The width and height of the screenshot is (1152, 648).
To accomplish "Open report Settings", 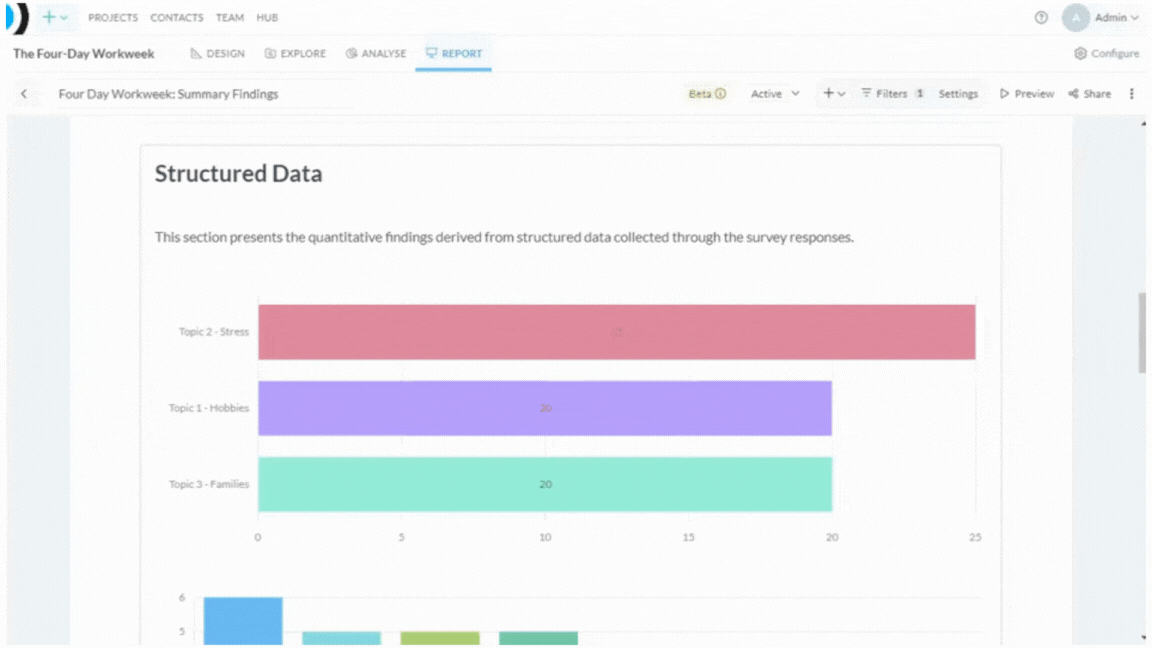I will click(x=958, y=94).
